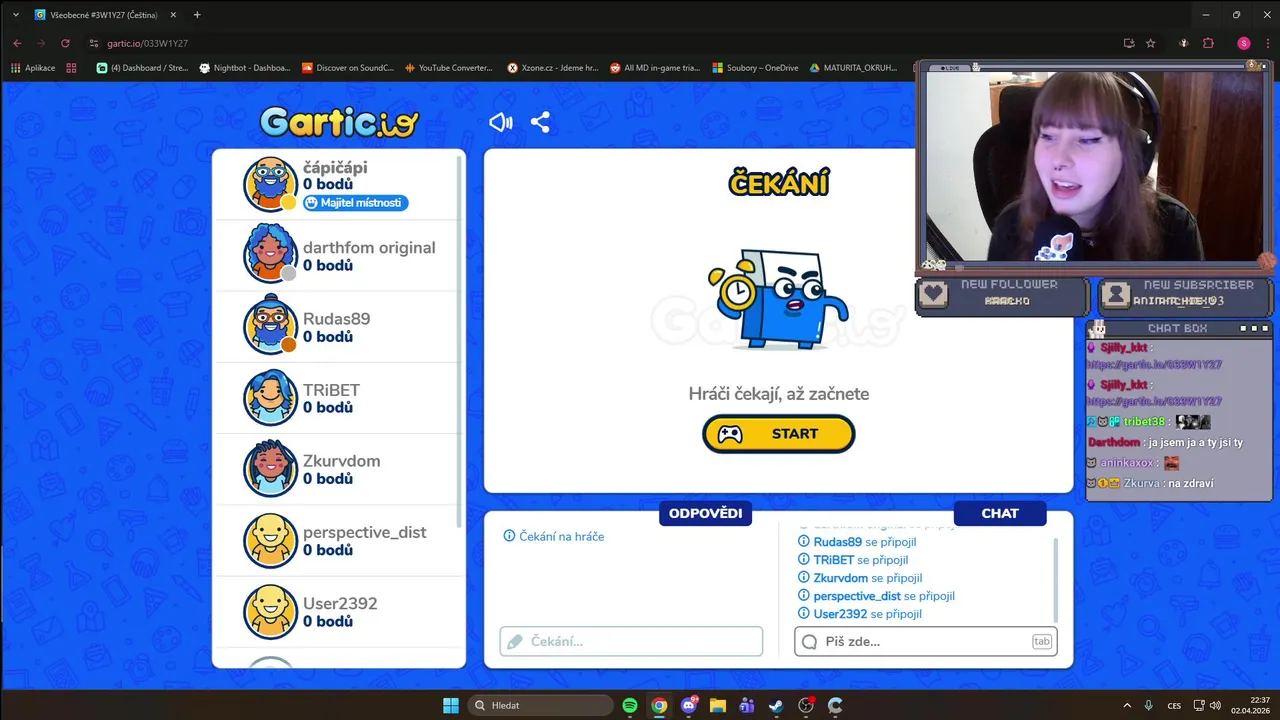
Task: Open the Dashboard / Stre... bookmark
Action: tap(142, 68)
